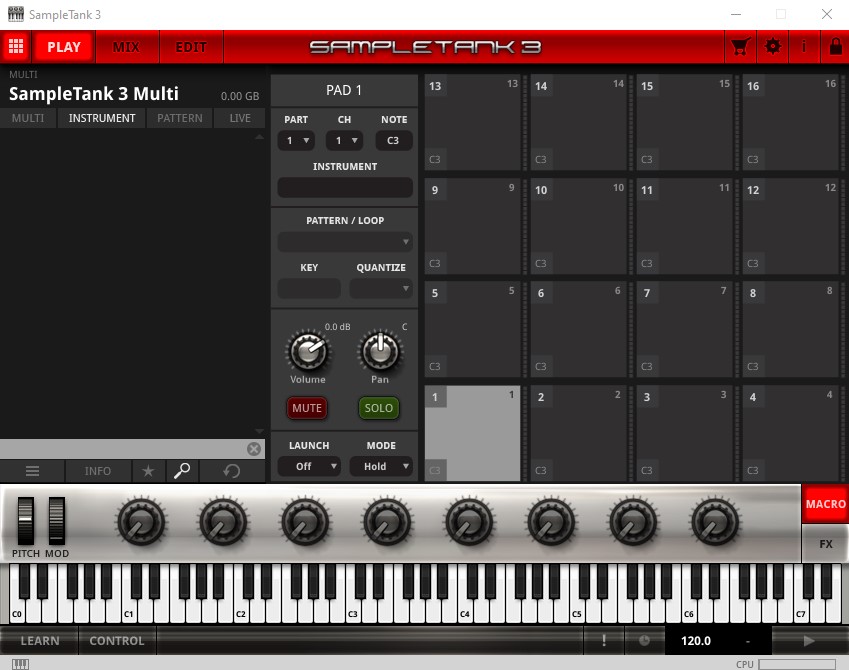Open the info icon in header
The image size is (849, 670).
(804, 47)
